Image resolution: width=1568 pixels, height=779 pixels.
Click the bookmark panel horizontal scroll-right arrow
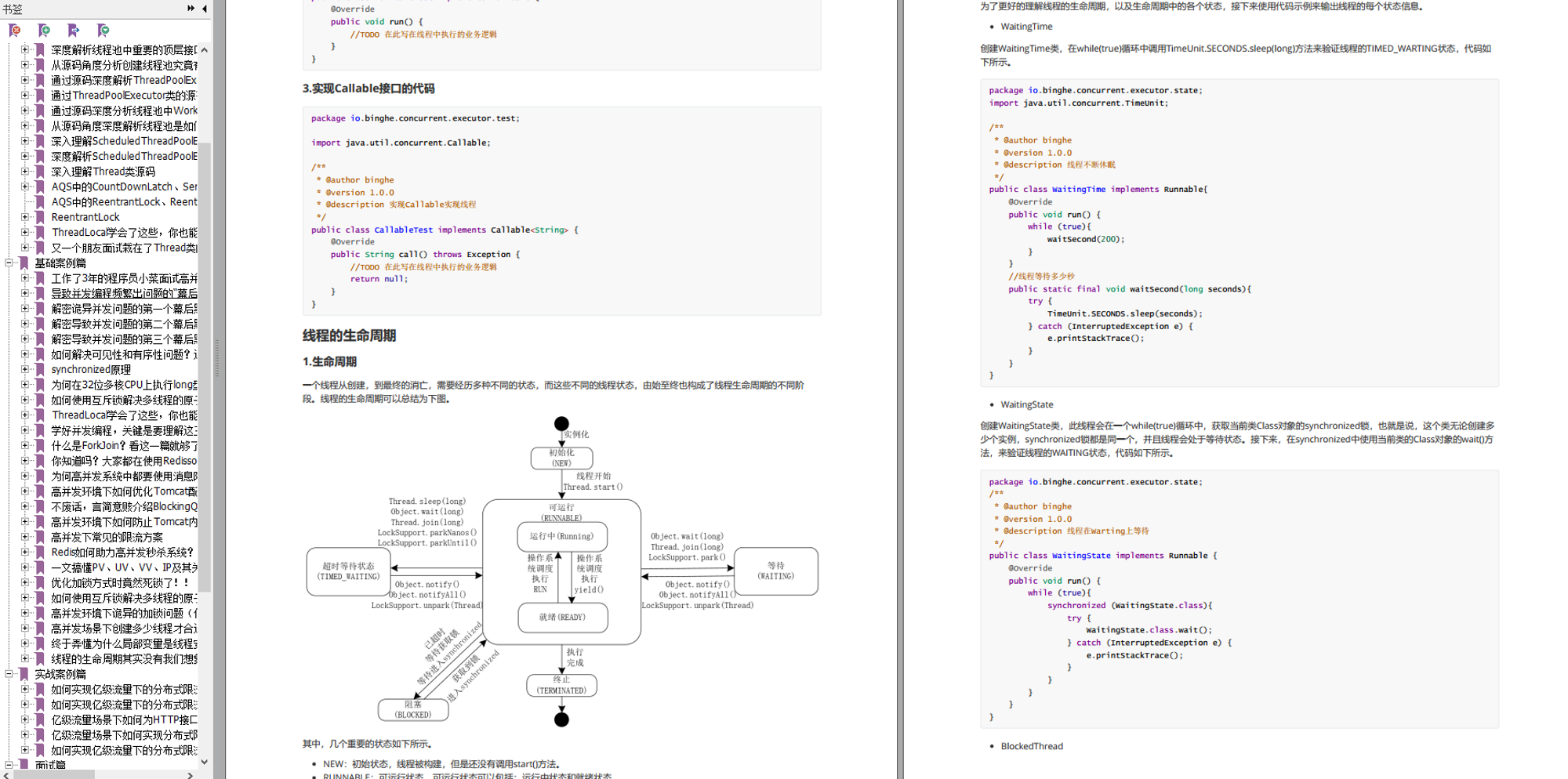click(x=191, y=774)
